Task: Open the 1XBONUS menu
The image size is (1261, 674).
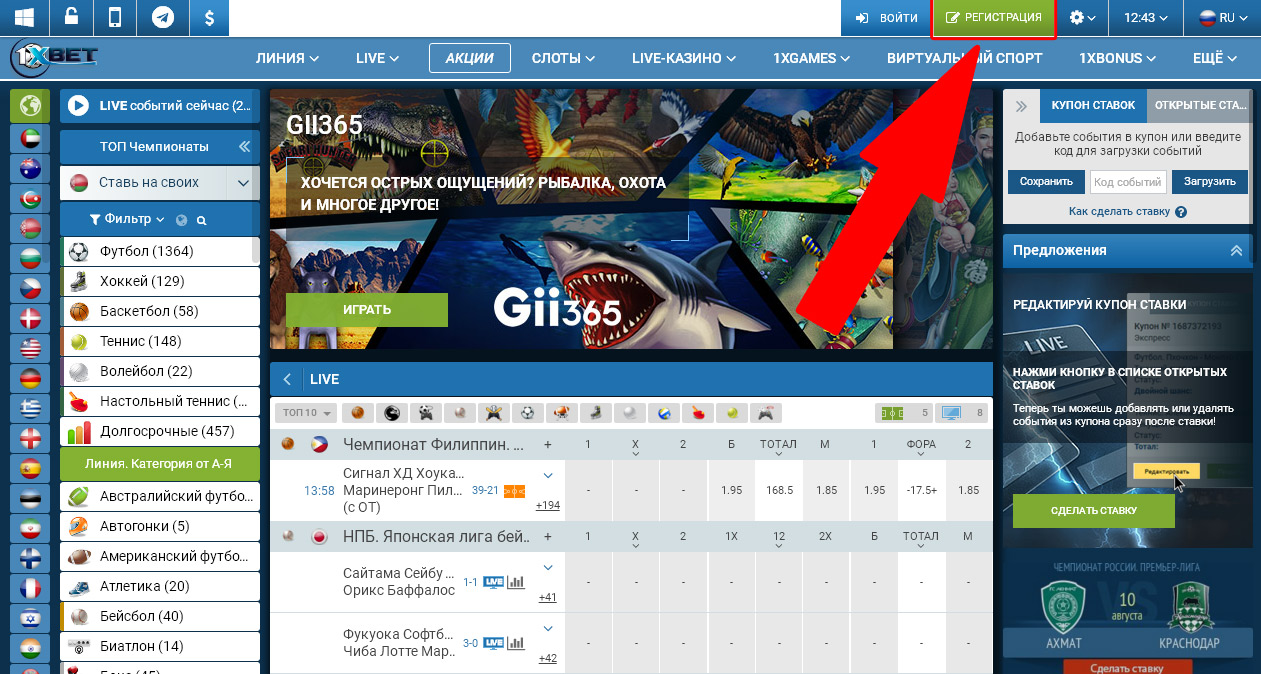Action: (1117, 58)
